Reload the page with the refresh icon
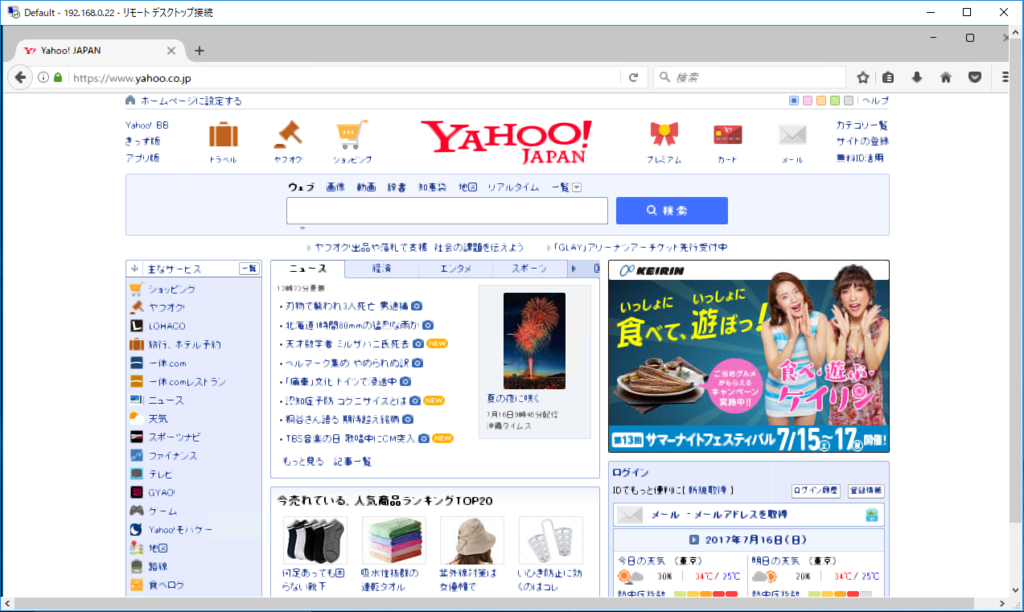Image resolution: width=1024 pixels, height=612 pixels. (633, 78)
